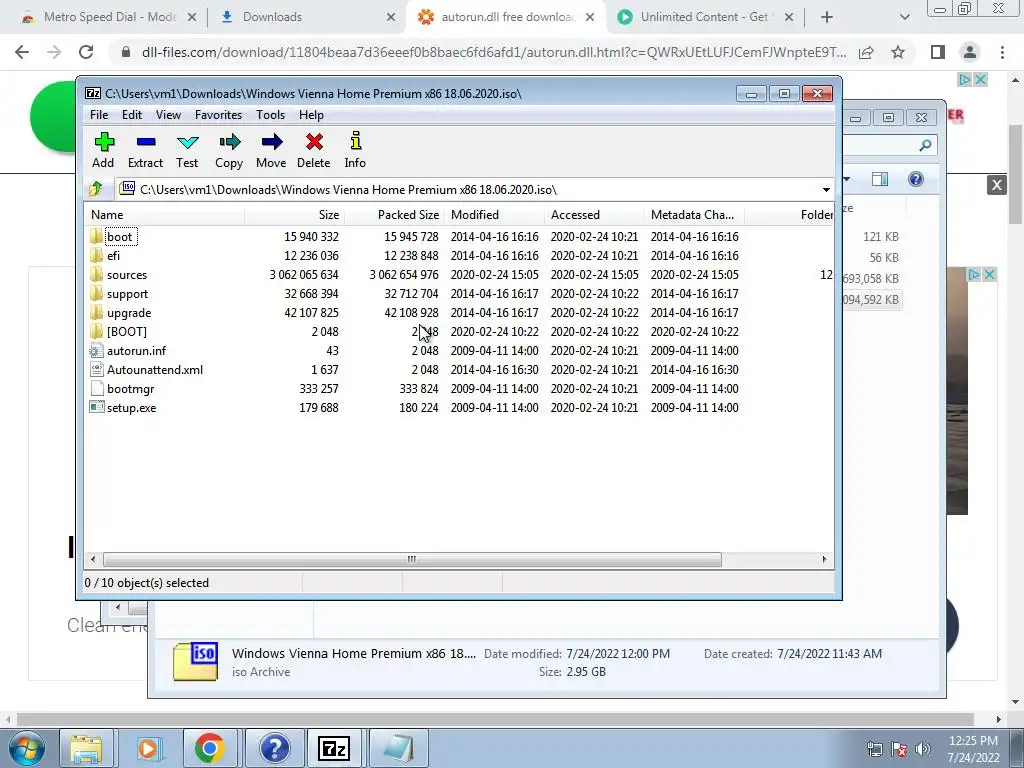
Task: Select the boot folder icon
Action: (x=97, y=236)
